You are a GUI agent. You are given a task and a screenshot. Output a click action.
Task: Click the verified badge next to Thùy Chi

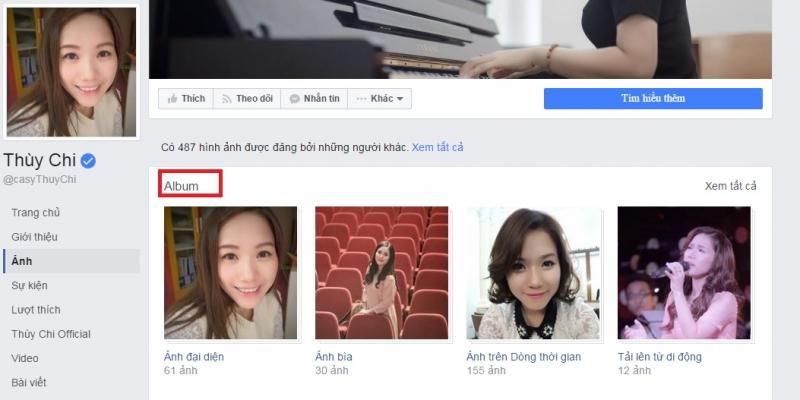click(88, 161)
